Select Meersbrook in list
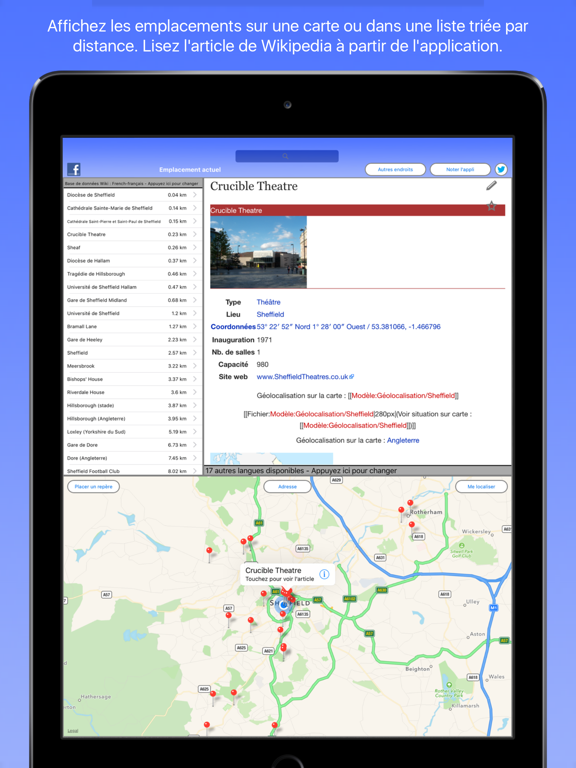The width and height of the screenshot is (576, 768). 133,366
